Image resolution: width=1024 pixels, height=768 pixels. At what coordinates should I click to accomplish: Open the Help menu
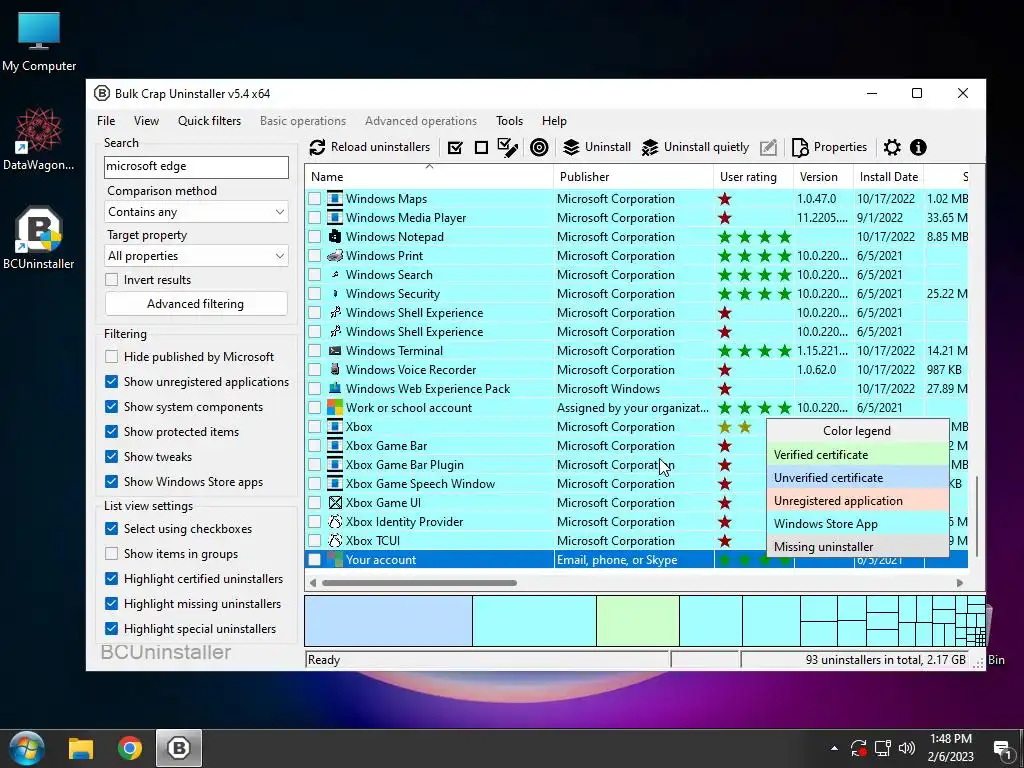tap(554, 121)
